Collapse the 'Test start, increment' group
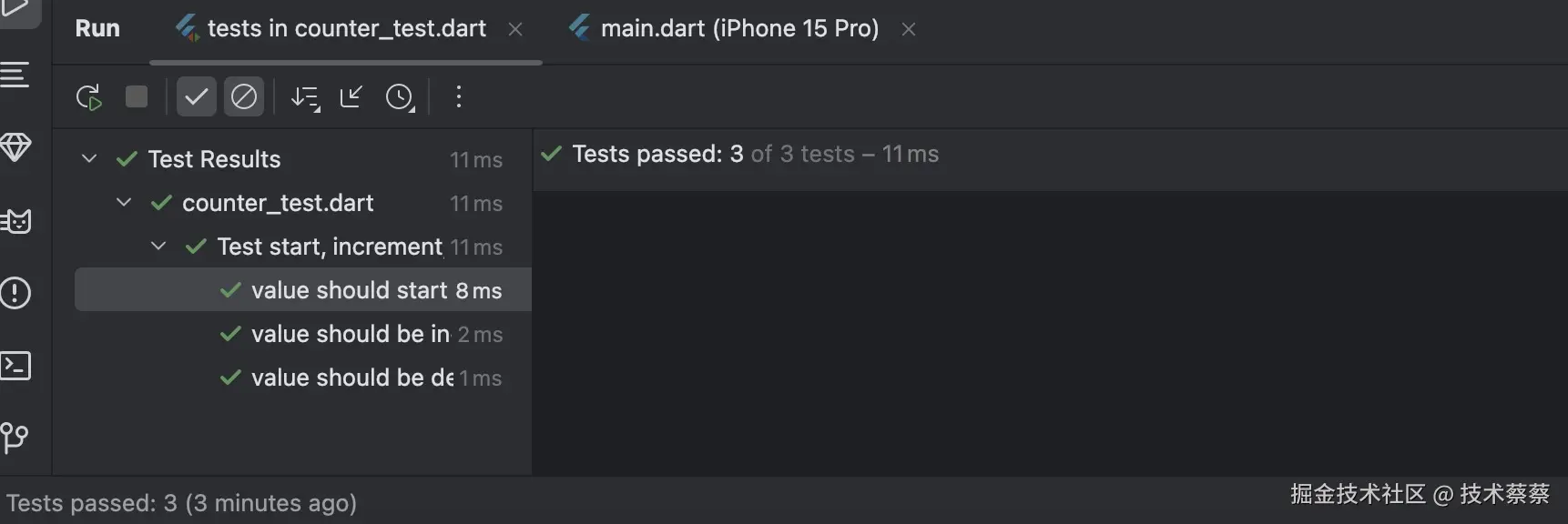The width and height of the screenshot is (1568, 524). [x=158, y=247]
